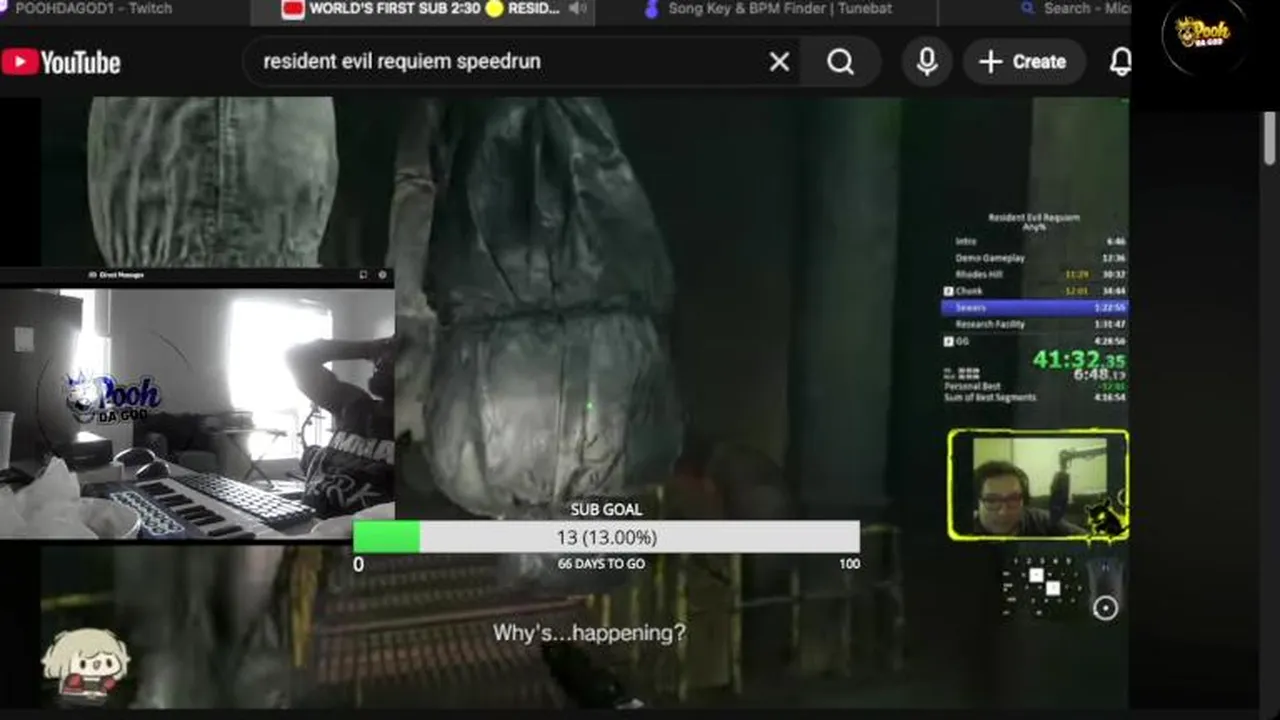
Task: Click the YouTube logo
Action: pos(61,62)
